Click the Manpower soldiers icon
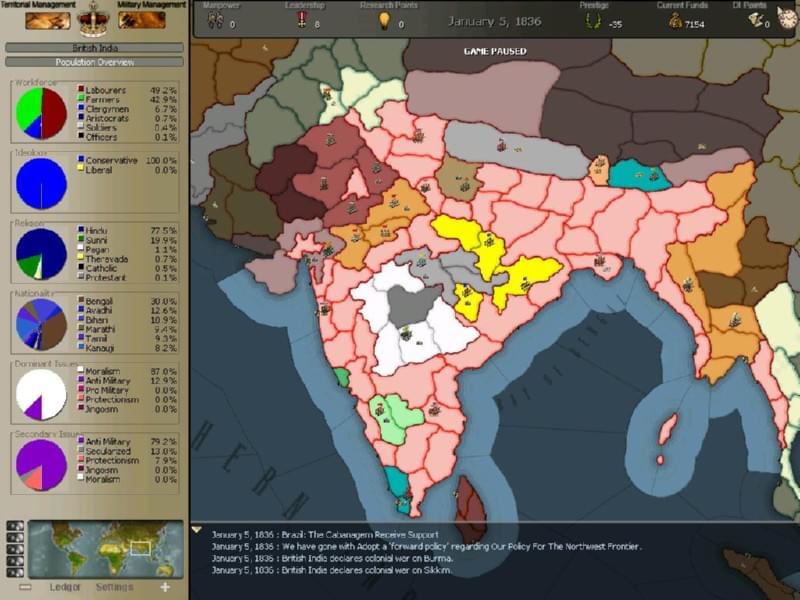This screenshot has height=600, width=800. pyautogui.click(x=215, y=21)
